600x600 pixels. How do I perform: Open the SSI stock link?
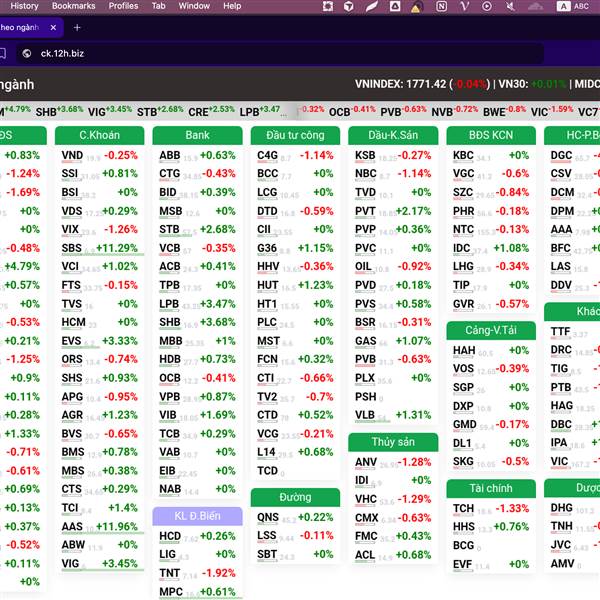tap(70, 174)
